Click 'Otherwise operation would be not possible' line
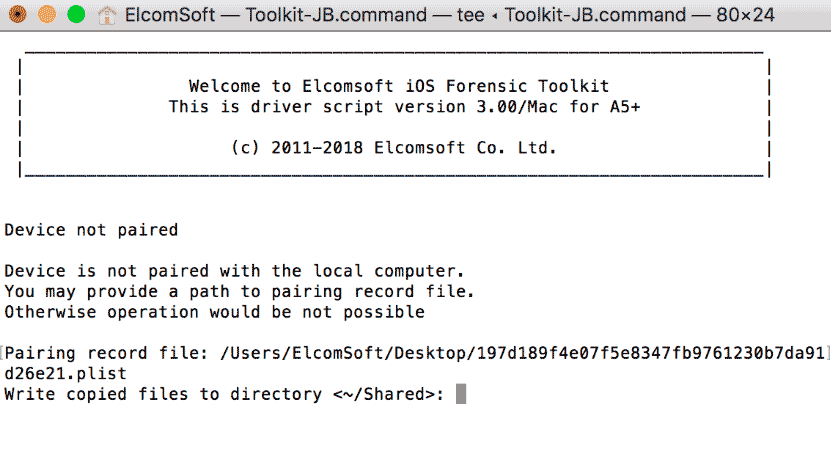Screen dimensions: 831x459 click(215, 312)
